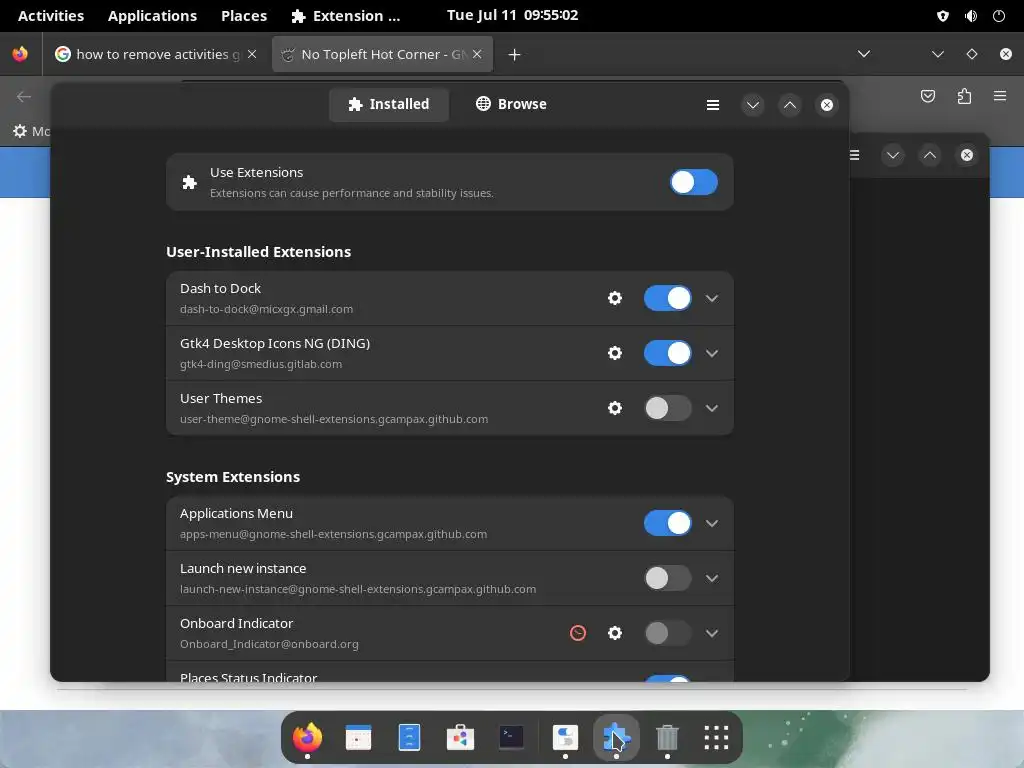Launch Software store from the dock
The image size is (1024, 768).
tap(460, 737)
